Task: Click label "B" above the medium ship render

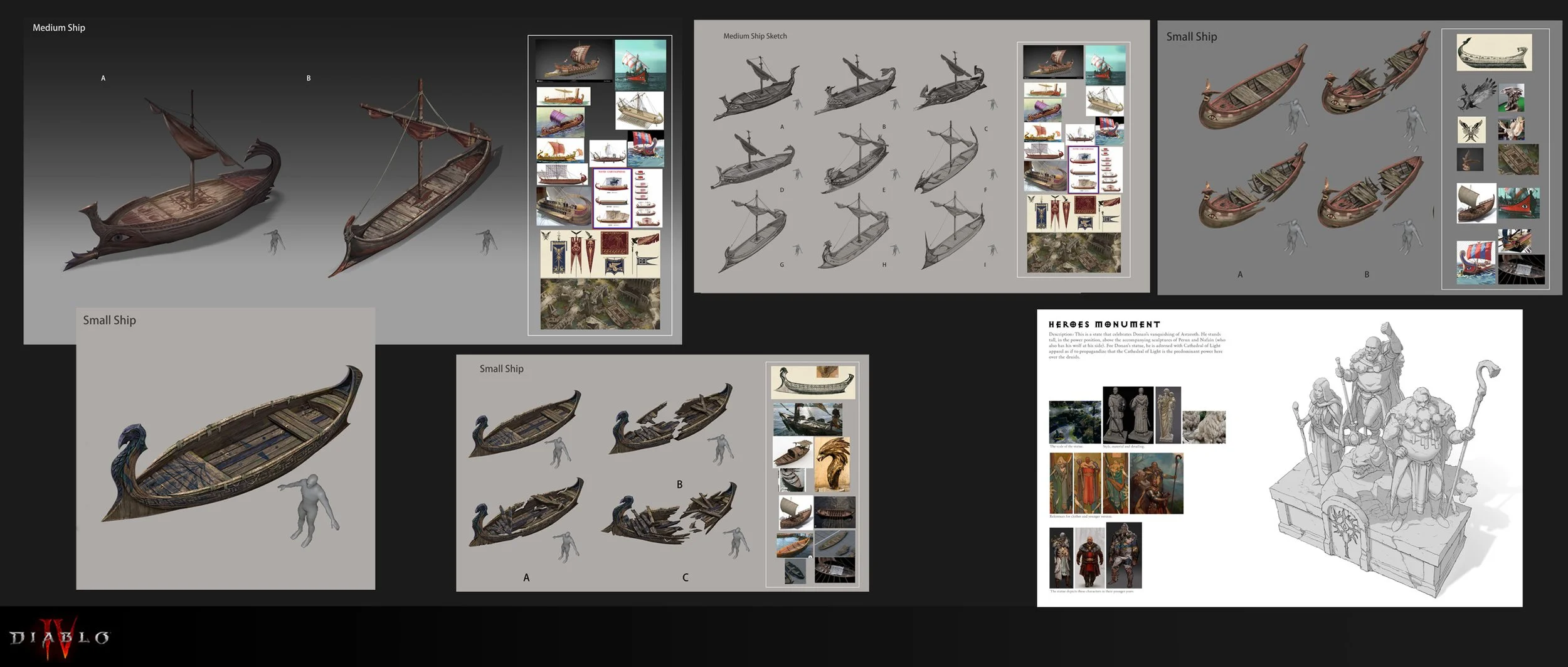Action: pos(309,78)
